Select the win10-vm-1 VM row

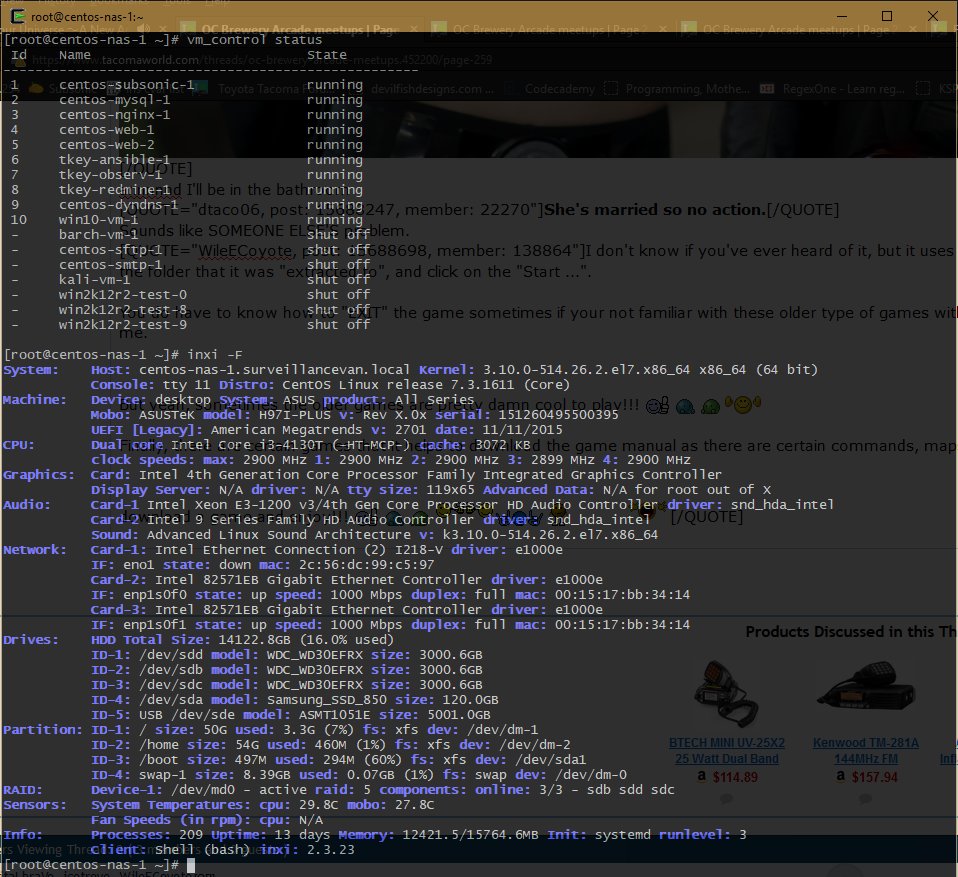coord(186,219)
